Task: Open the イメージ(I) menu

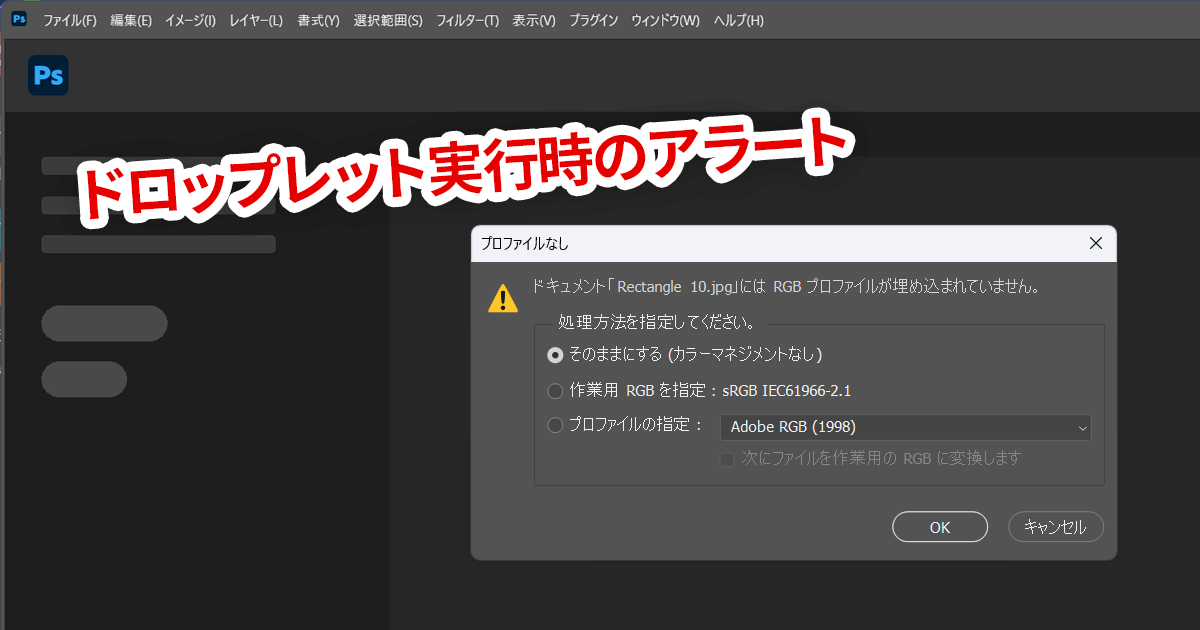Action: pyautogui.click(x=191, y=19)
